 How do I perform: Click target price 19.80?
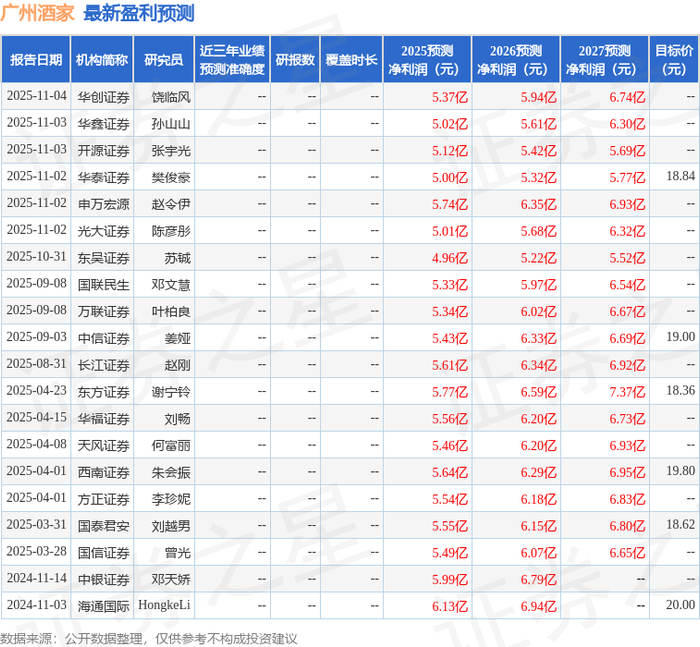pos(680,471)
